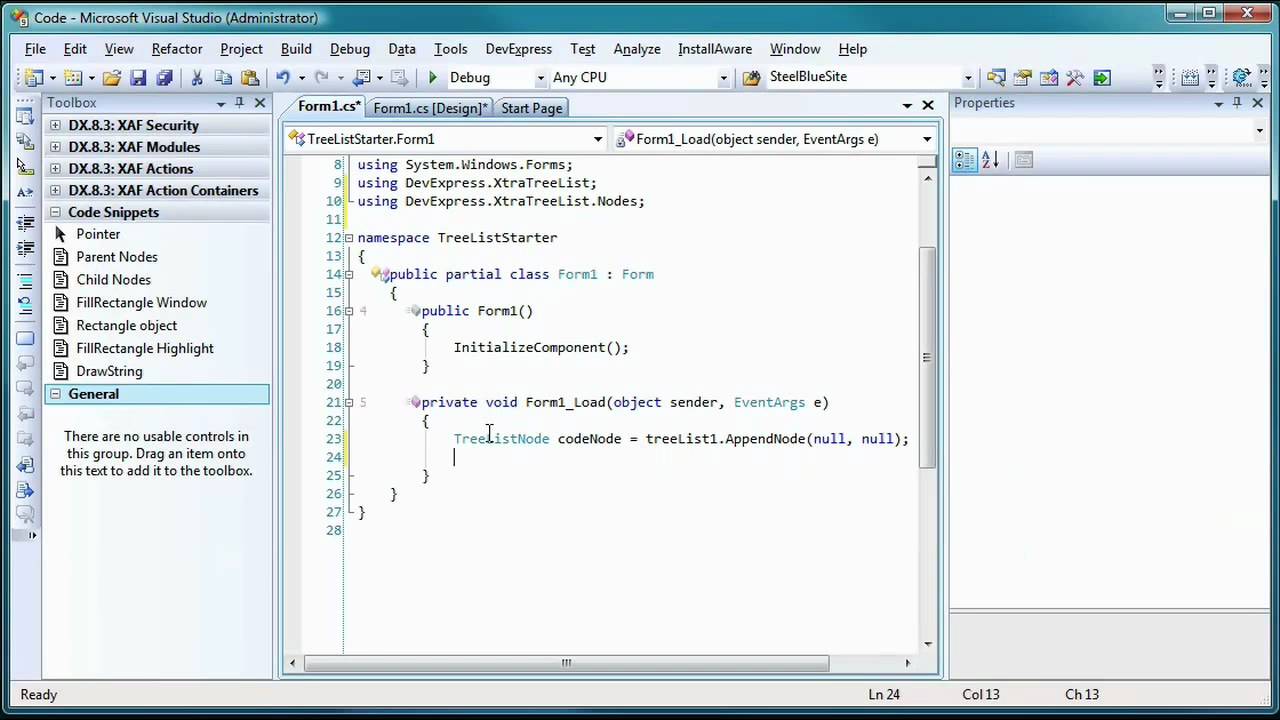Switch to Form1.cs [Design]* tab
Screen dimensions: 1280x720
(430, 108)
